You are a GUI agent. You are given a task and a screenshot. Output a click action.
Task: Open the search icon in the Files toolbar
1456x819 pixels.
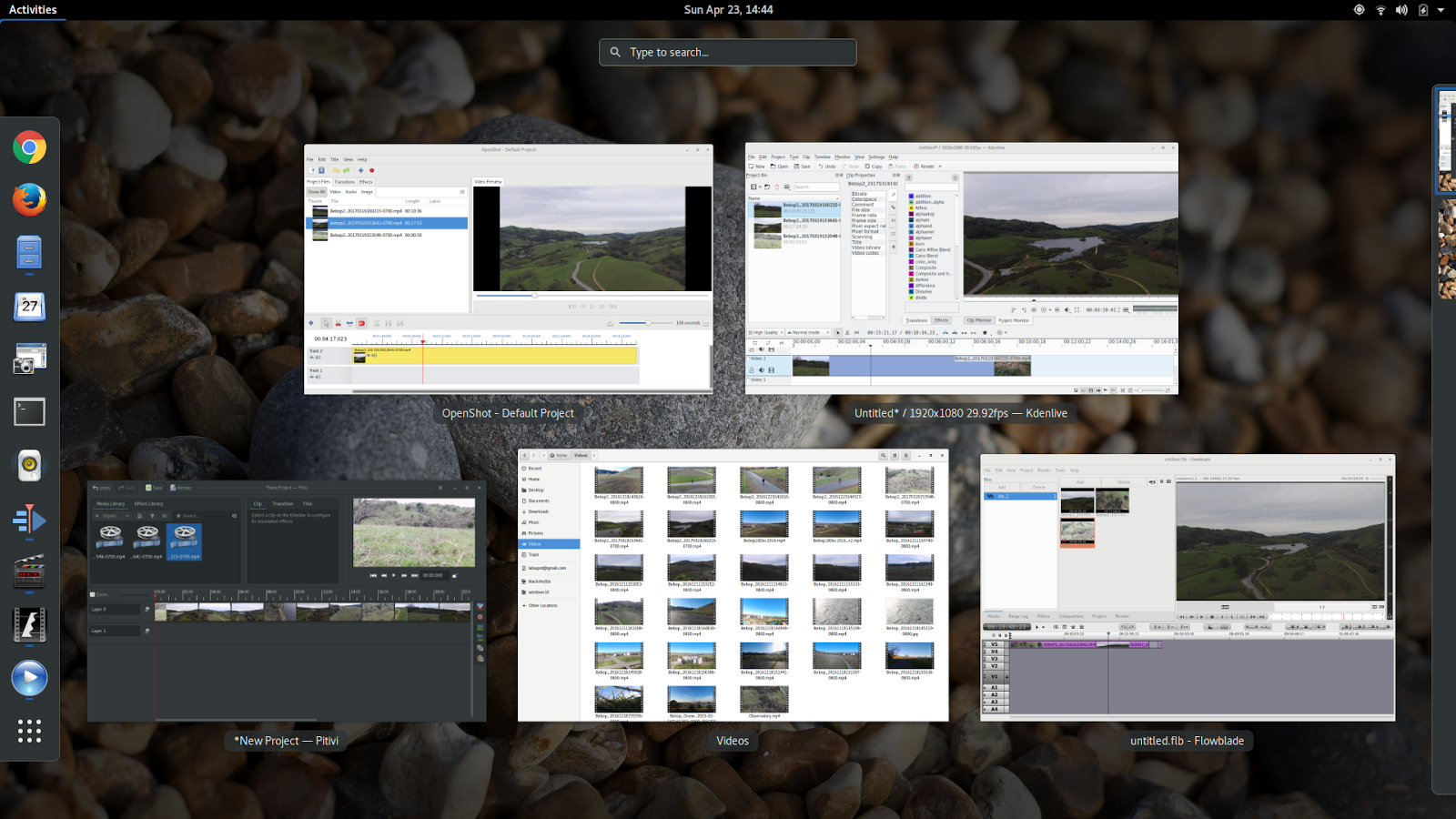pos(883,455)
